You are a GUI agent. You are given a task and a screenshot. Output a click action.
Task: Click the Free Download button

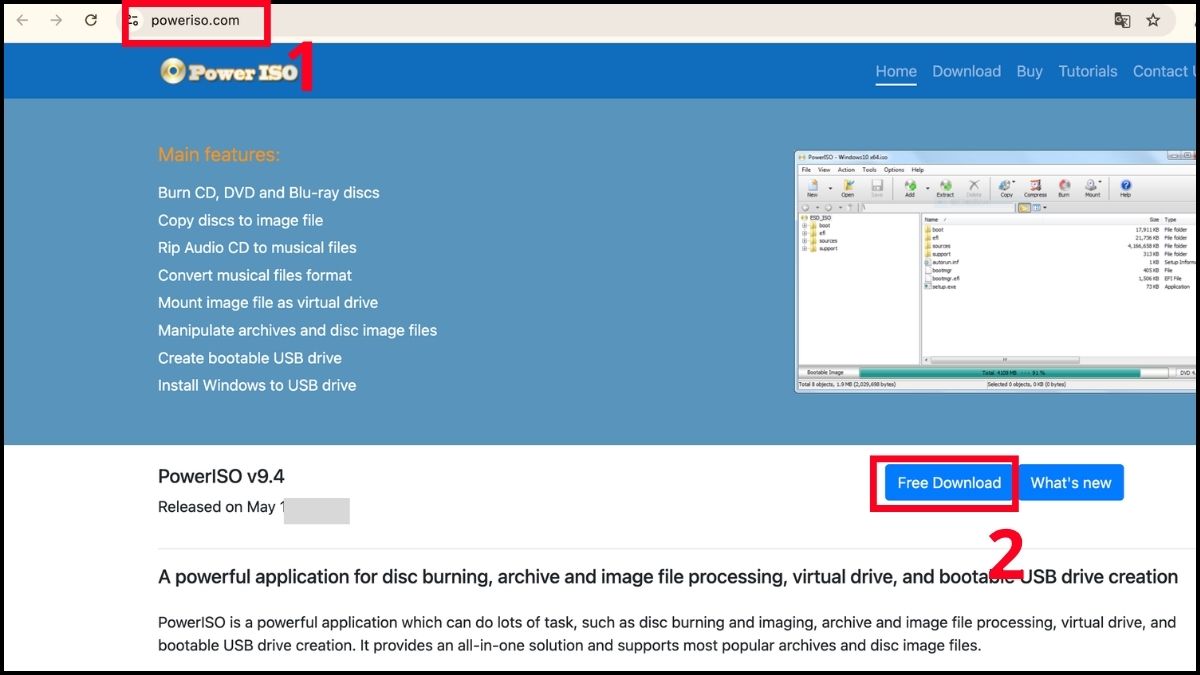coord(949,483)
